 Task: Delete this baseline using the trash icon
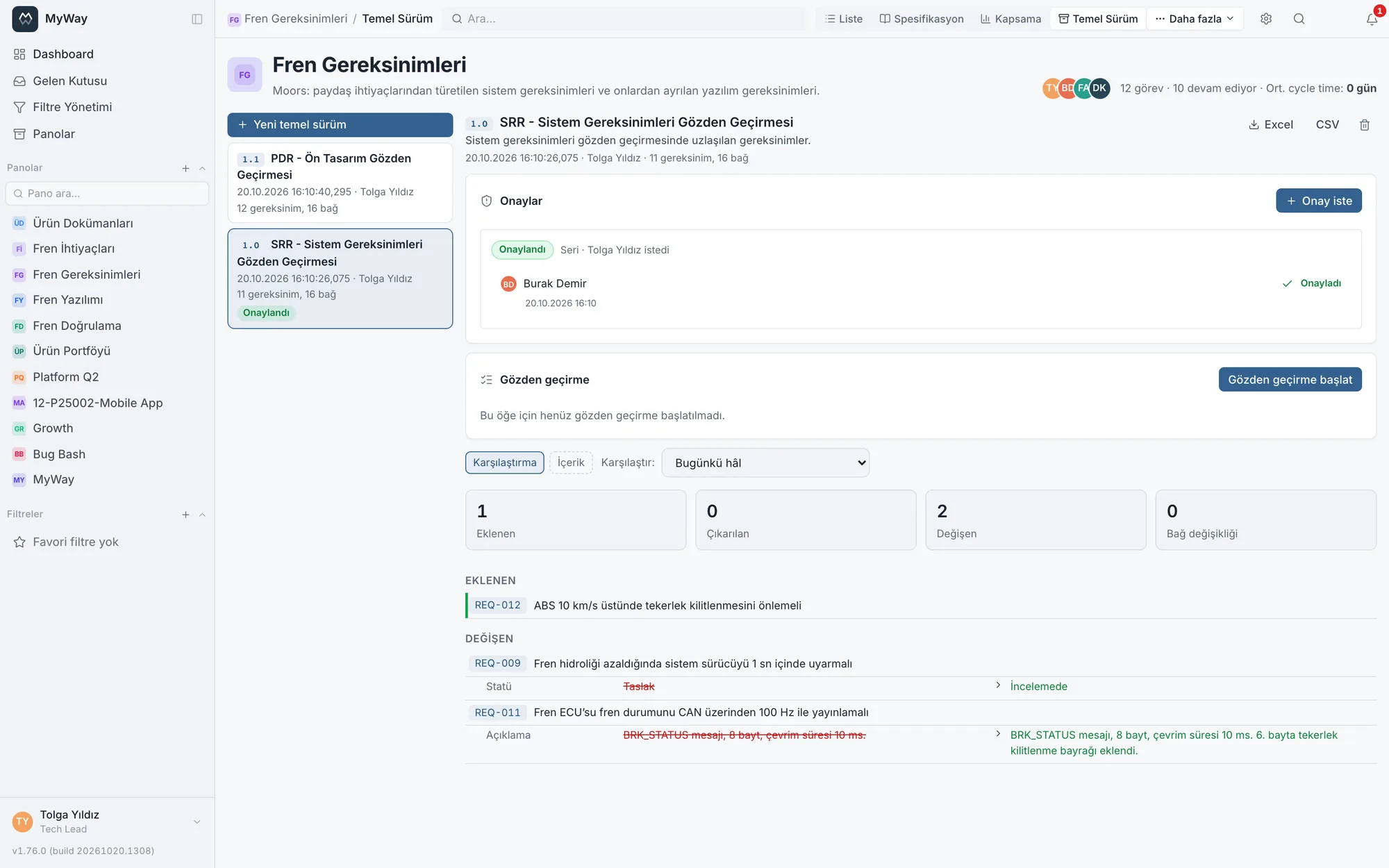1364,125
